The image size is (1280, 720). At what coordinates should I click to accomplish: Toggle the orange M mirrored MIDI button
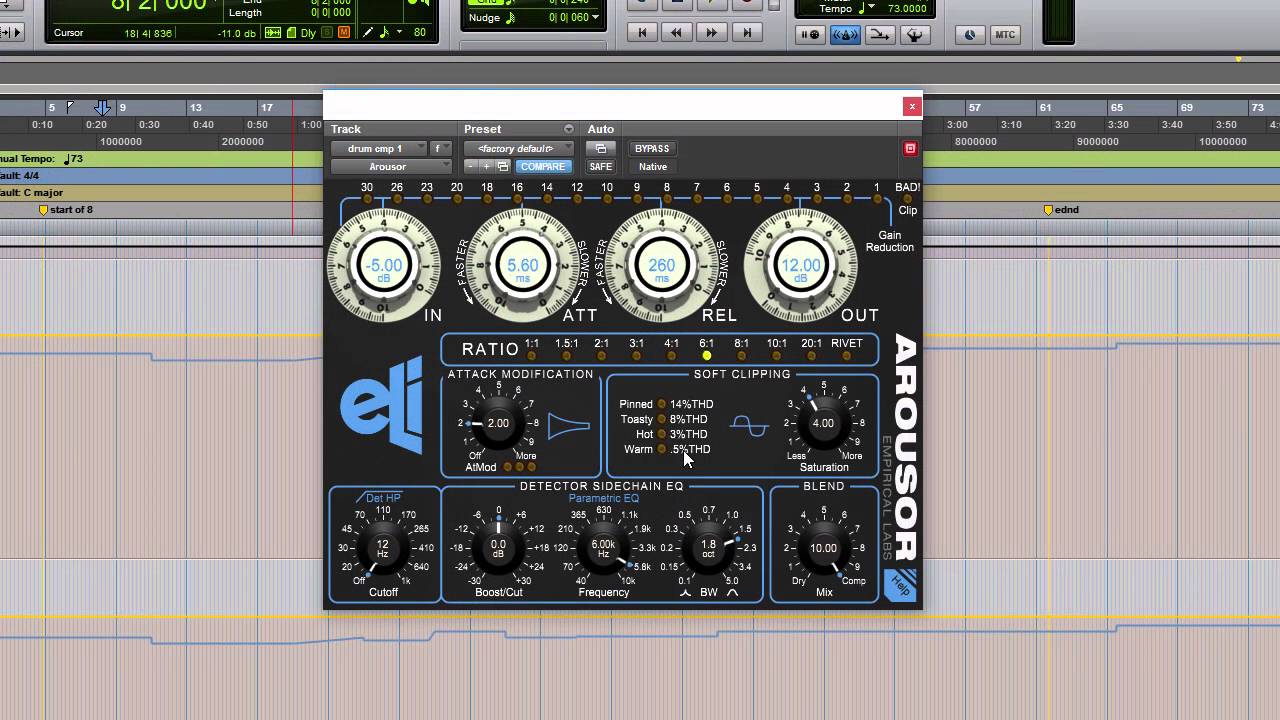tap(345, 33)
